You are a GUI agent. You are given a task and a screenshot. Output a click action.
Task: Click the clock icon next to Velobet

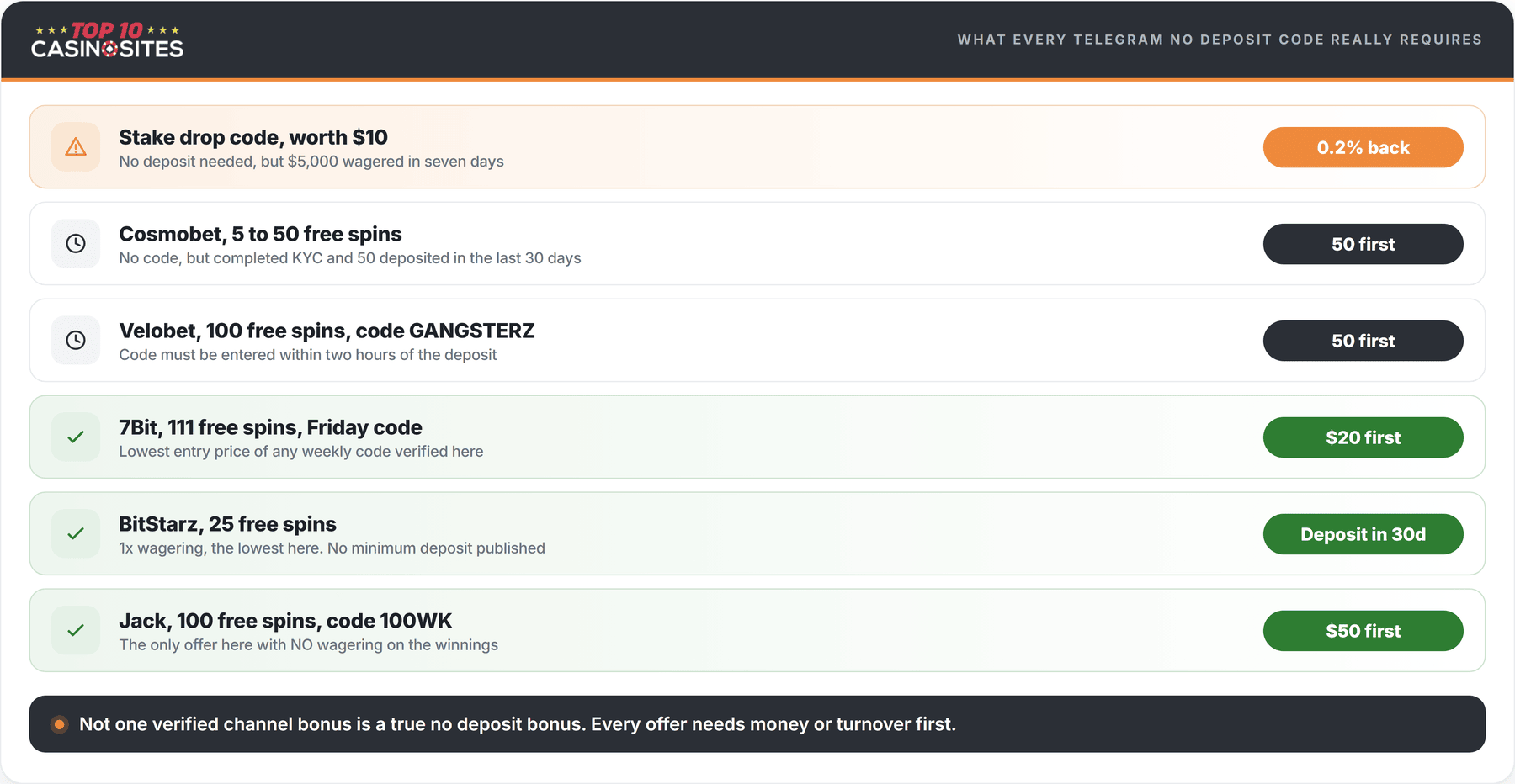[x=76, y=341]
